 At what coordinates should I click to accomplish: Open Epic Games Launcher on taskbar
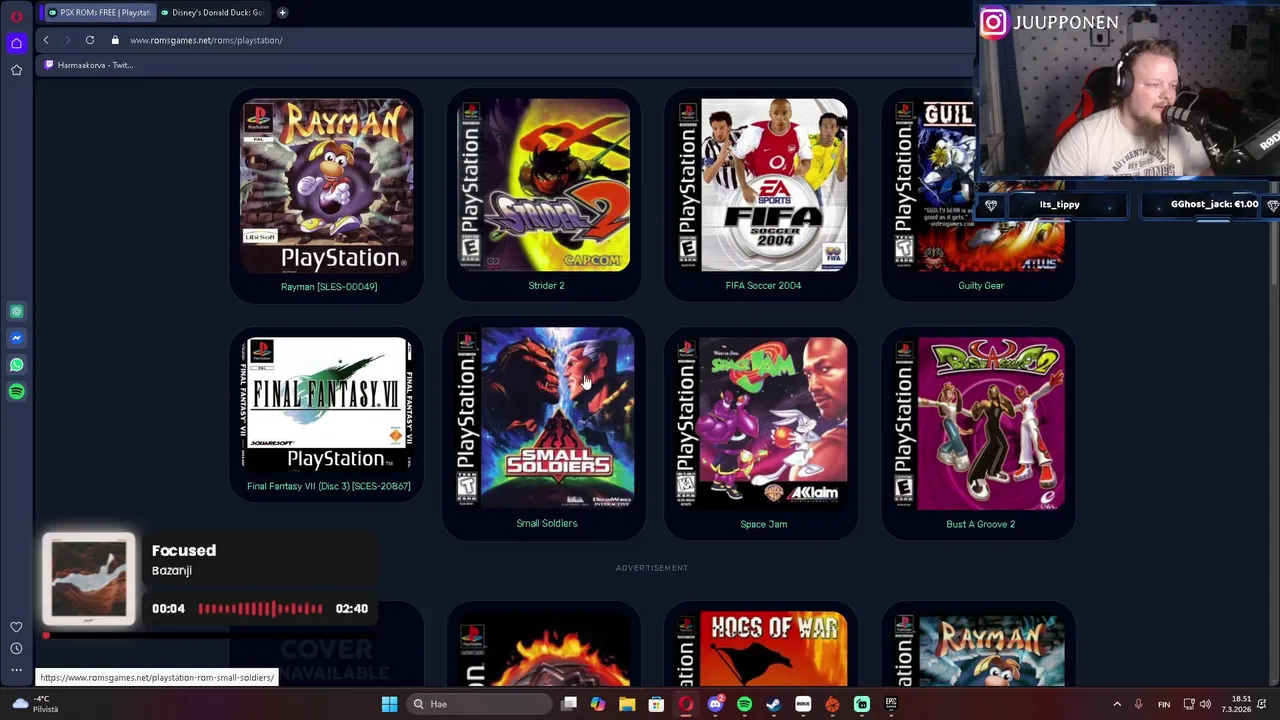pyautogui.click(x=891, y=704)
